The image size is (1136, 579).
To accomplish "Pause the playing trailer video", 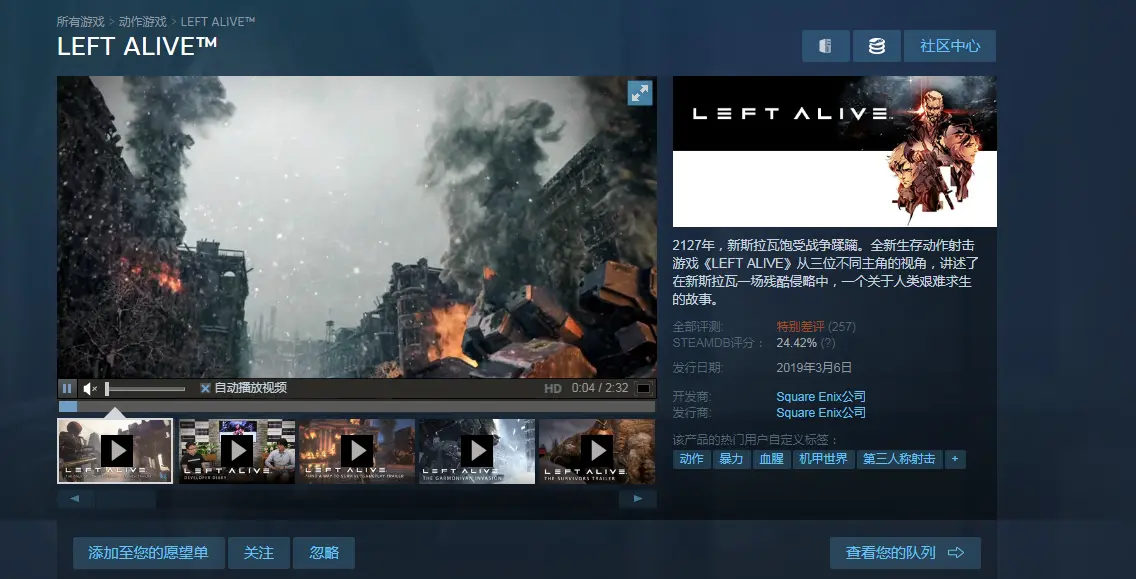I will (67, 388).
